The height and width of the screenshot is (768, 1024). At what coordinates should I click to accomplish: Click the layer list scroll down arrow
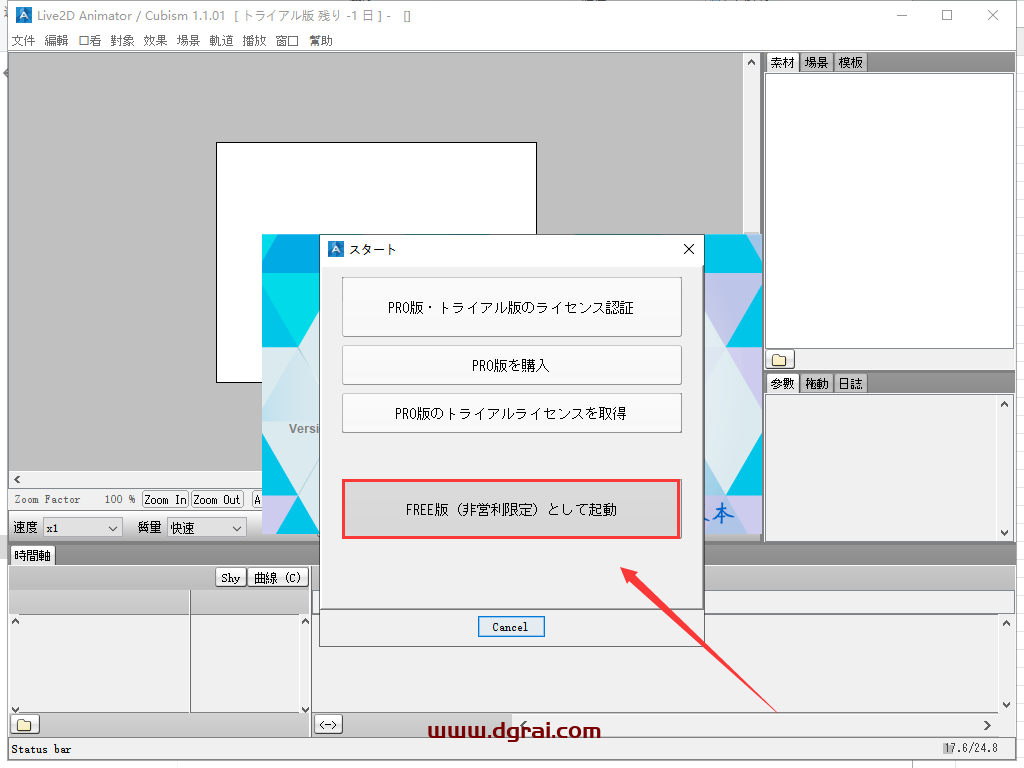(x=304, y=709)
